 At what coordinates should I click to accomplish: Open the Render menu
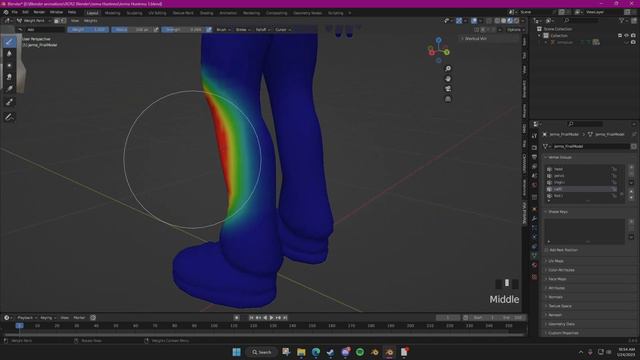pyautogui.click(x=39, y=12)
